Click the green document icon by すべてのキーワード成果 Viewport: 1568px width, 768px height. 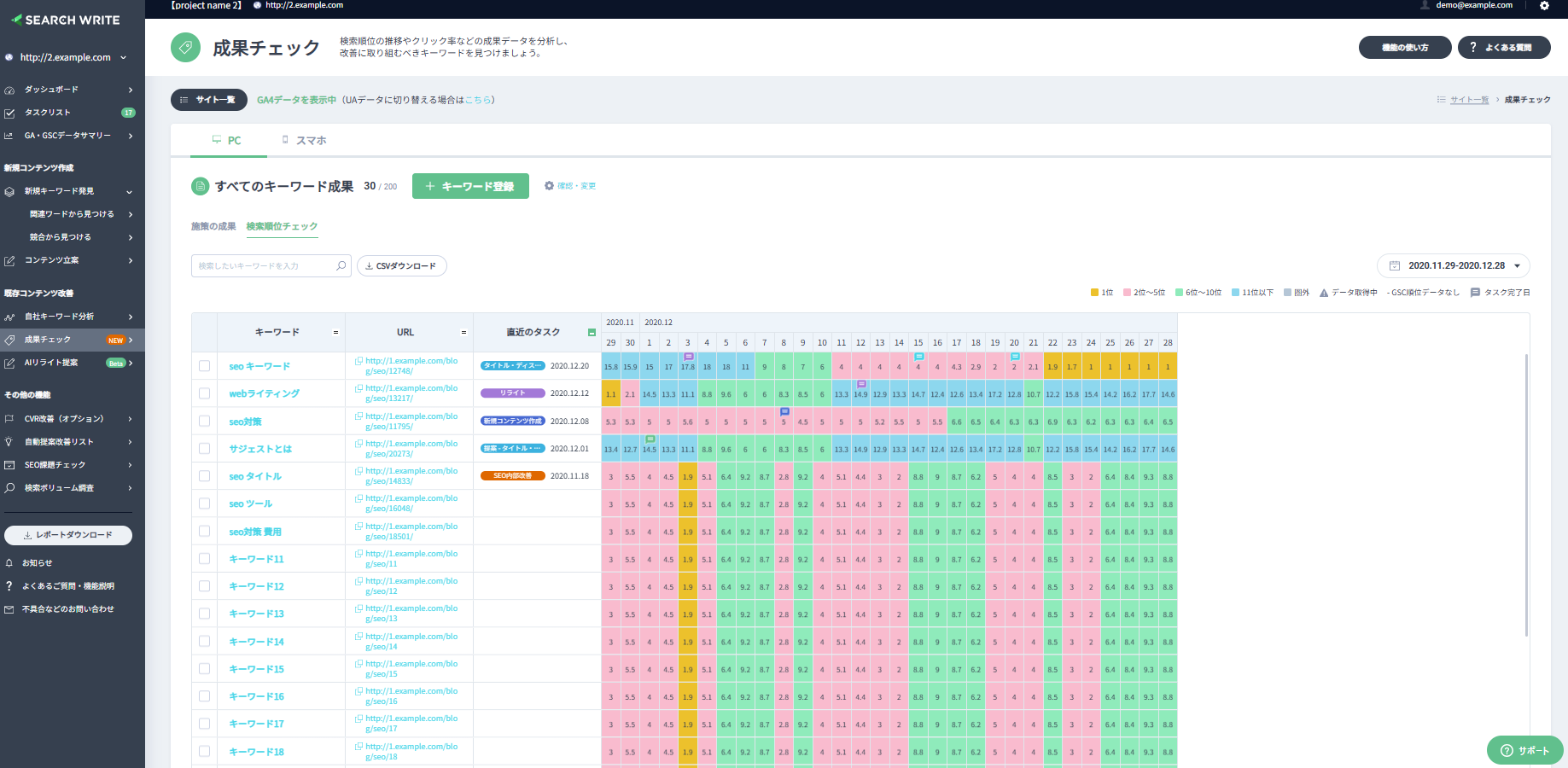200,186
